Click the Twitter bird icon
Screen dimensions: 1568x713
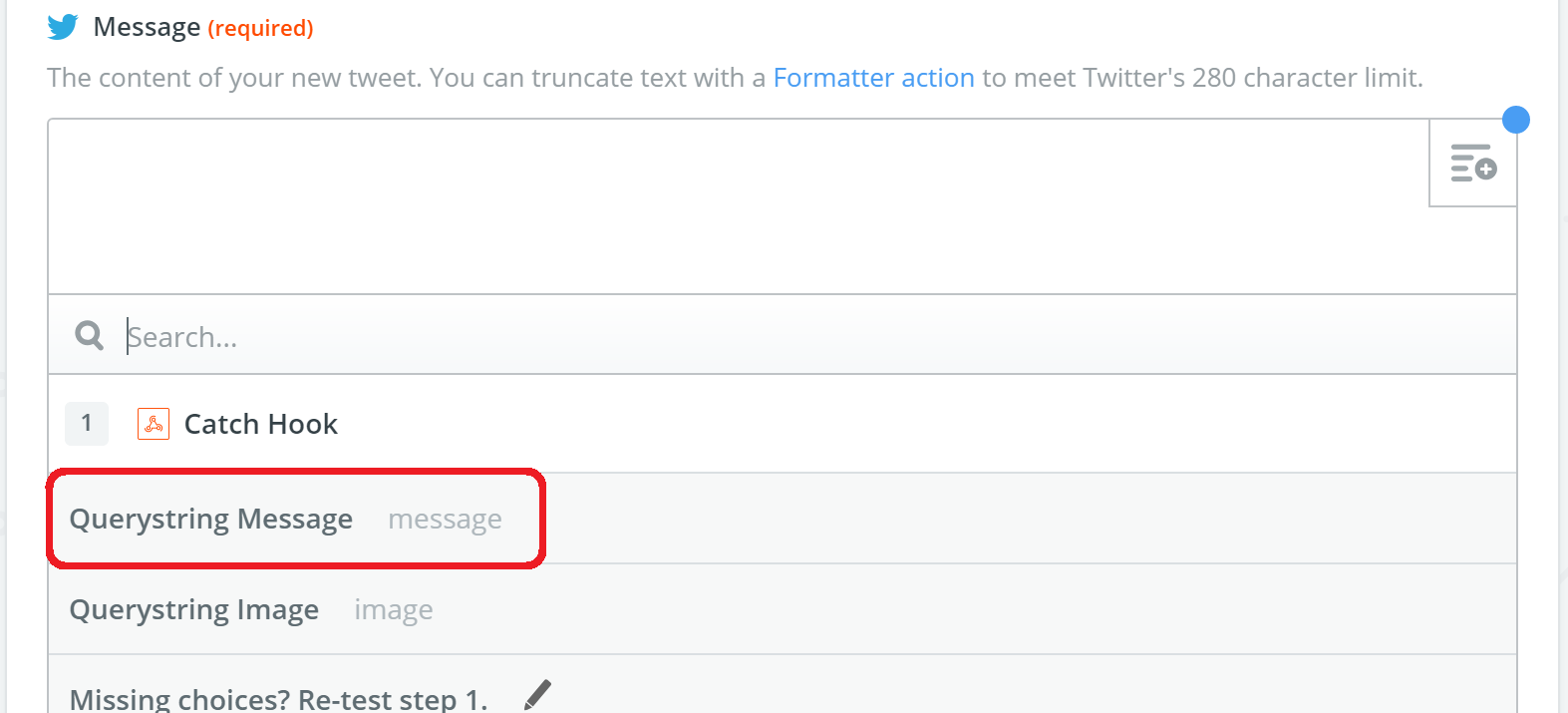point(63,27)
